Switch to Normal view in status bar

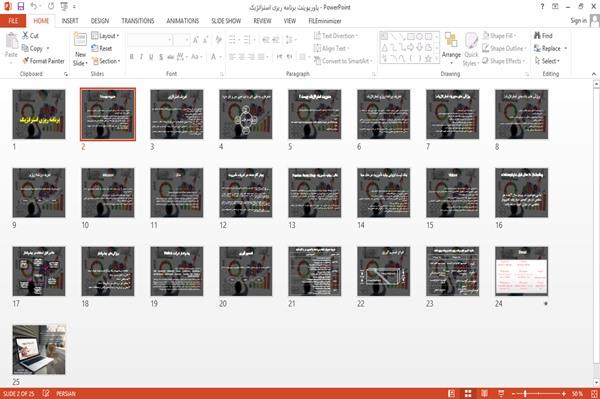[452, 394]
